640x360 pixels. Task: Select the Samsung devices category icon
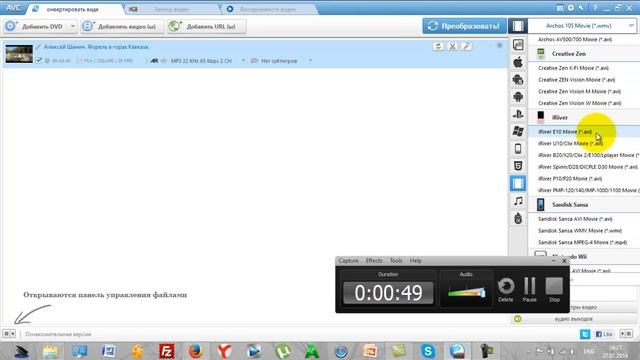tap(518, 80)
